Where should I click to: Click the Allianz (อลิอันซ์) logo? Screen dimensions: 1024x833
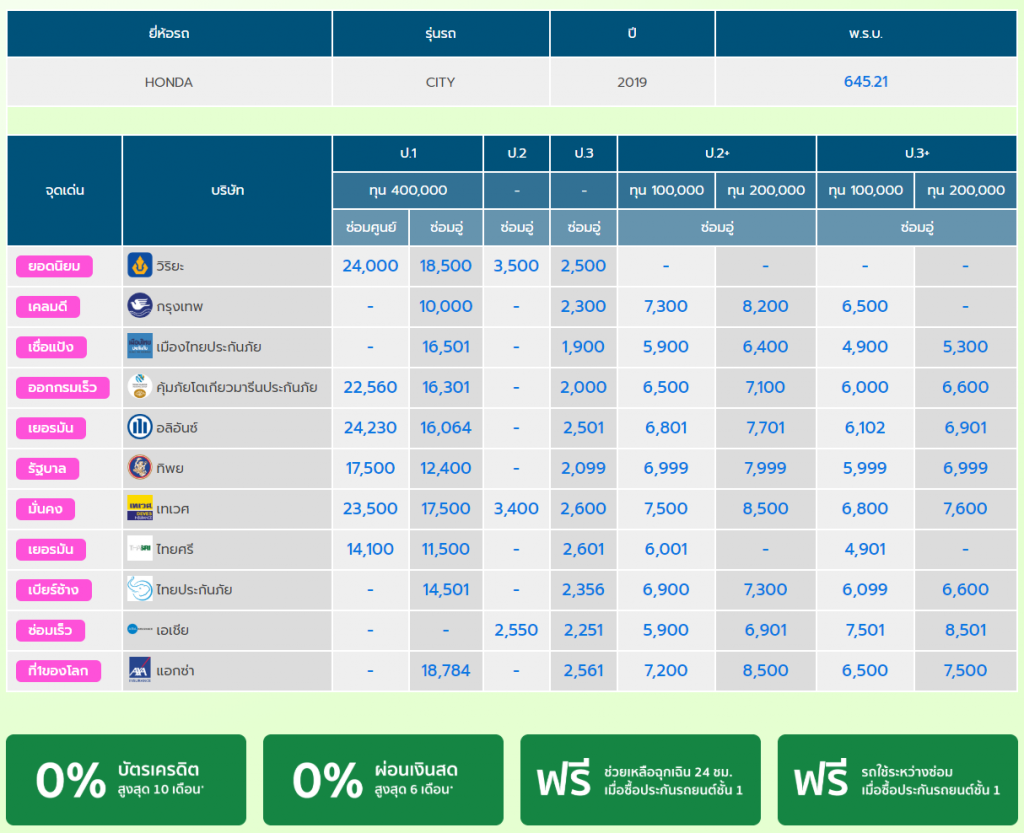click(140, 428)
